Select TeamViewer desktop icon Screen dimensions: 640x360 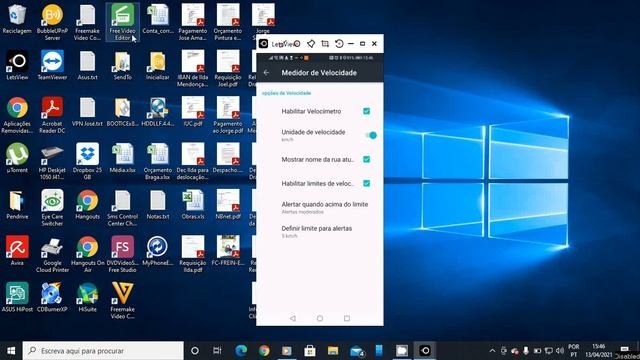[52, 65]
